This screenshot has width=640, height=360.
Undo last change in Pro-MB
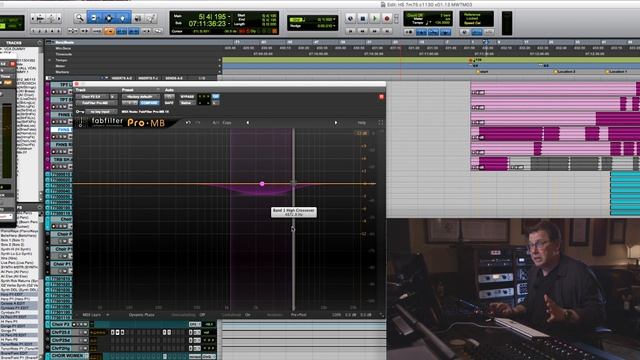(188, 122)
